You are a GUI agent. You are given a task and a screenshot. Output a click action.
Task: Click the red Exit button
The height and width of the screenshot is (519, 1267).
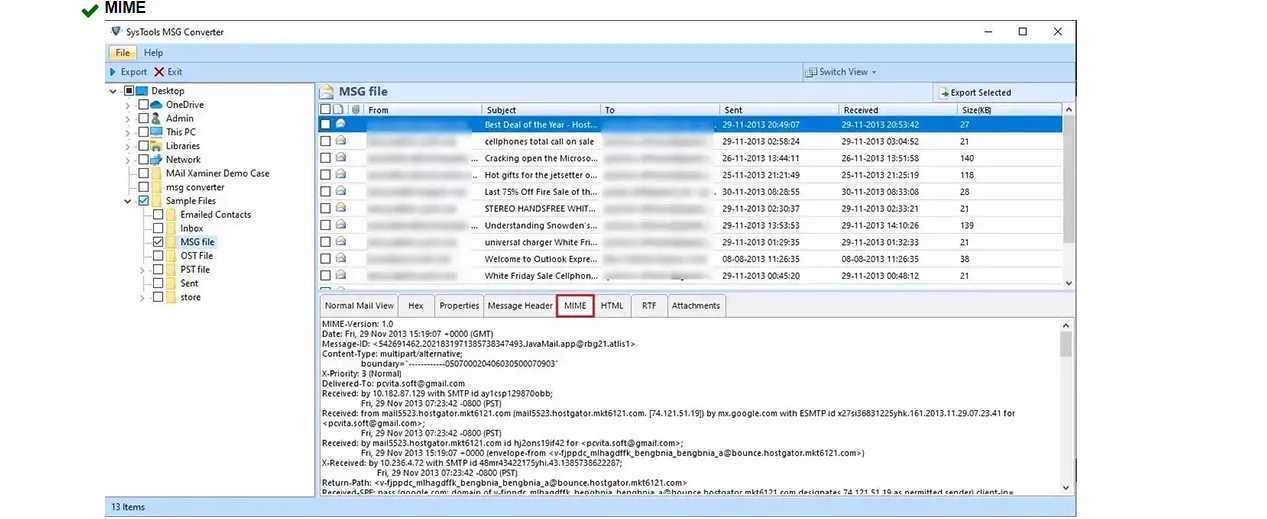tap(168, 72)
